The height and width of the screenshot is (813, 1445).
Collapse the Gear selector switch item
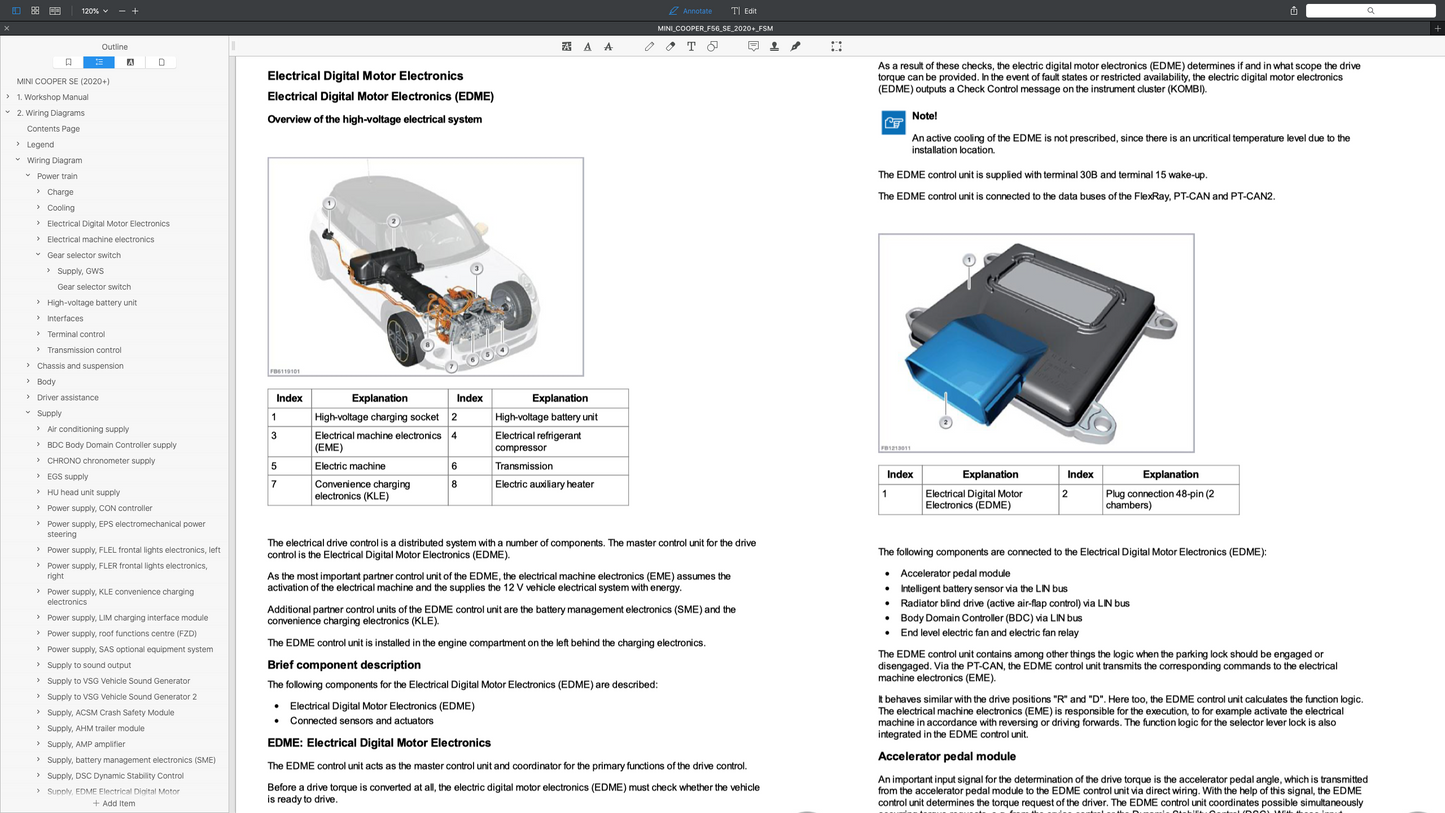coord(38,255)
